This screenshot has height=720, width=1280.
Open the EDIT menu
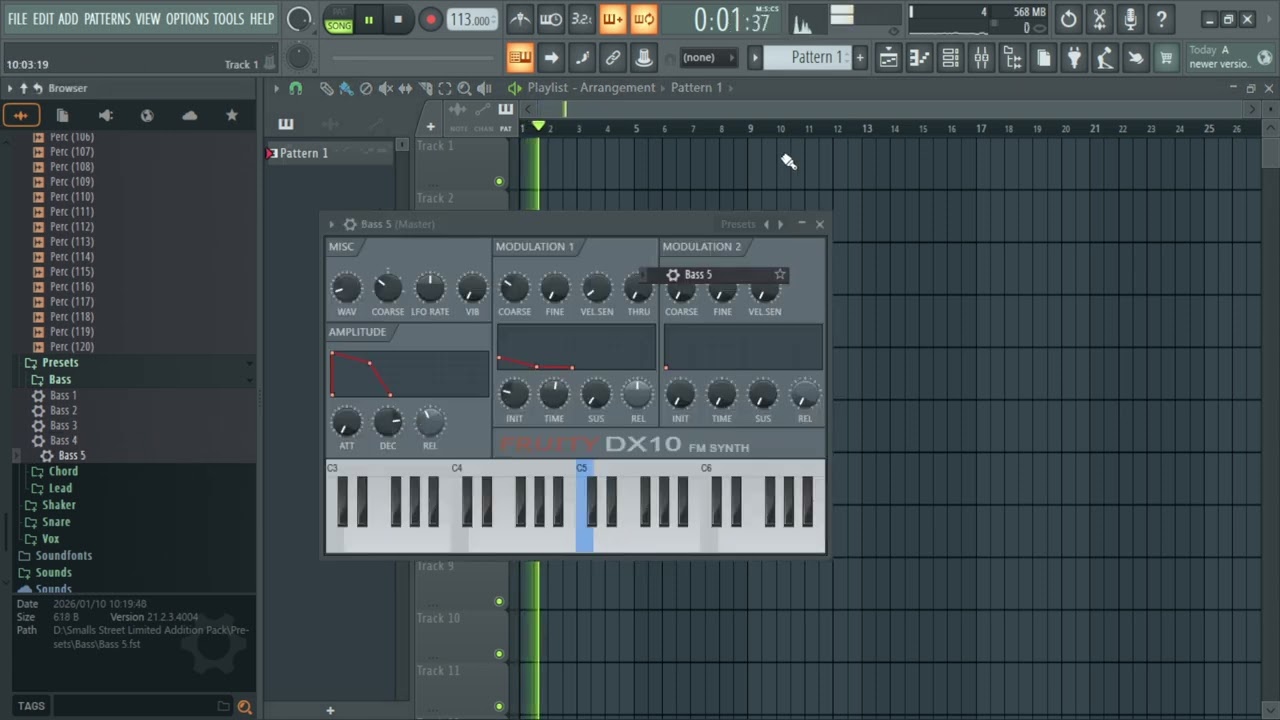[43, 19]
